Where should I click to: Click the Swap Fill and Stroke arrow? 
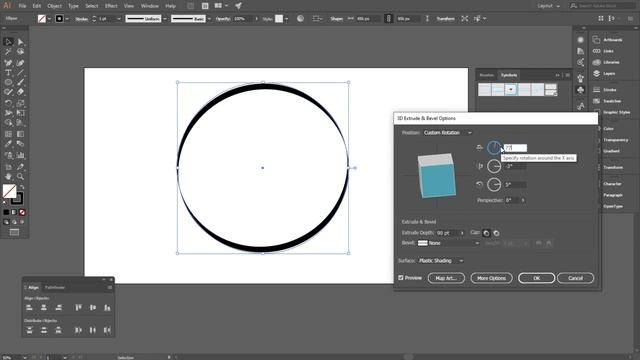(22, 187)
